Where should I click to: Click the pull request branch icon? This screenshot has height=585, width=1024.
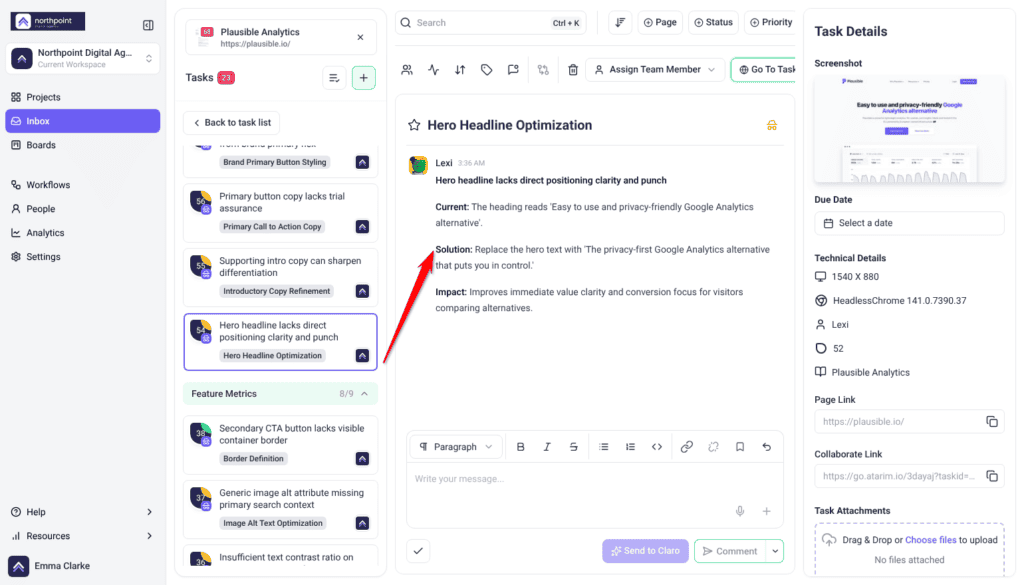543,70
